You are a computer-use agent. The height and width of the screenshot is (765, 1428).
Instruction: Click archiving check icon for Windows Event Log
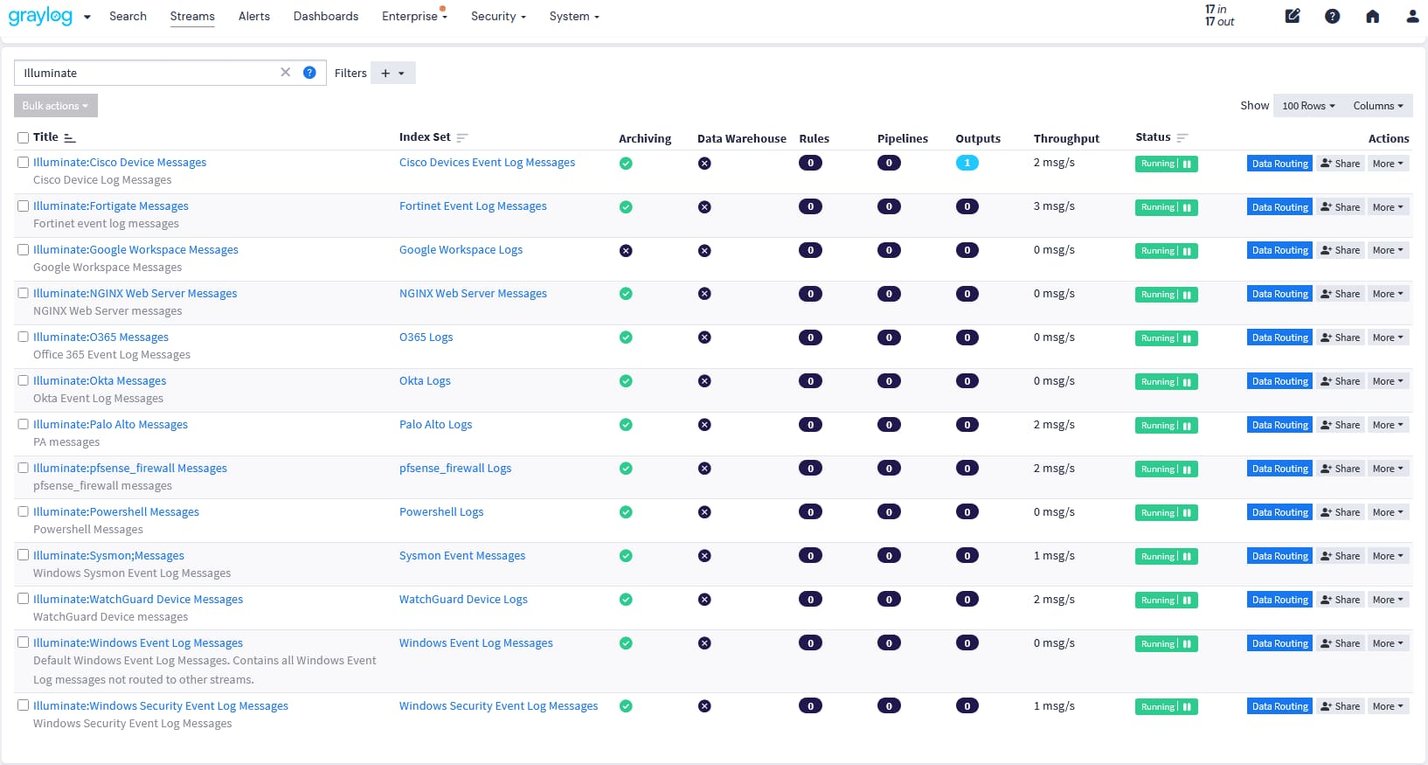(626, 643)
